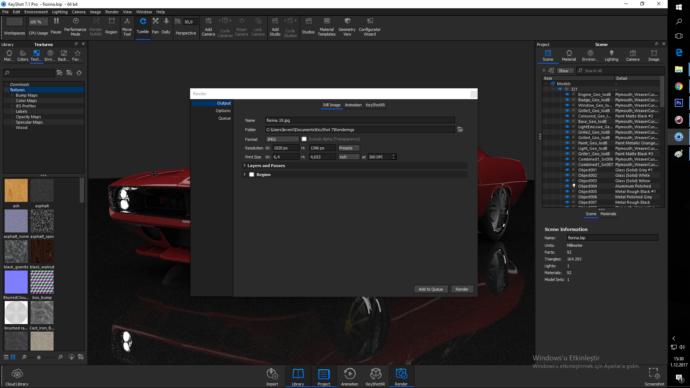690x388 pixels.
Task: Enable the Region checkbox
Action: click(252, 175)
